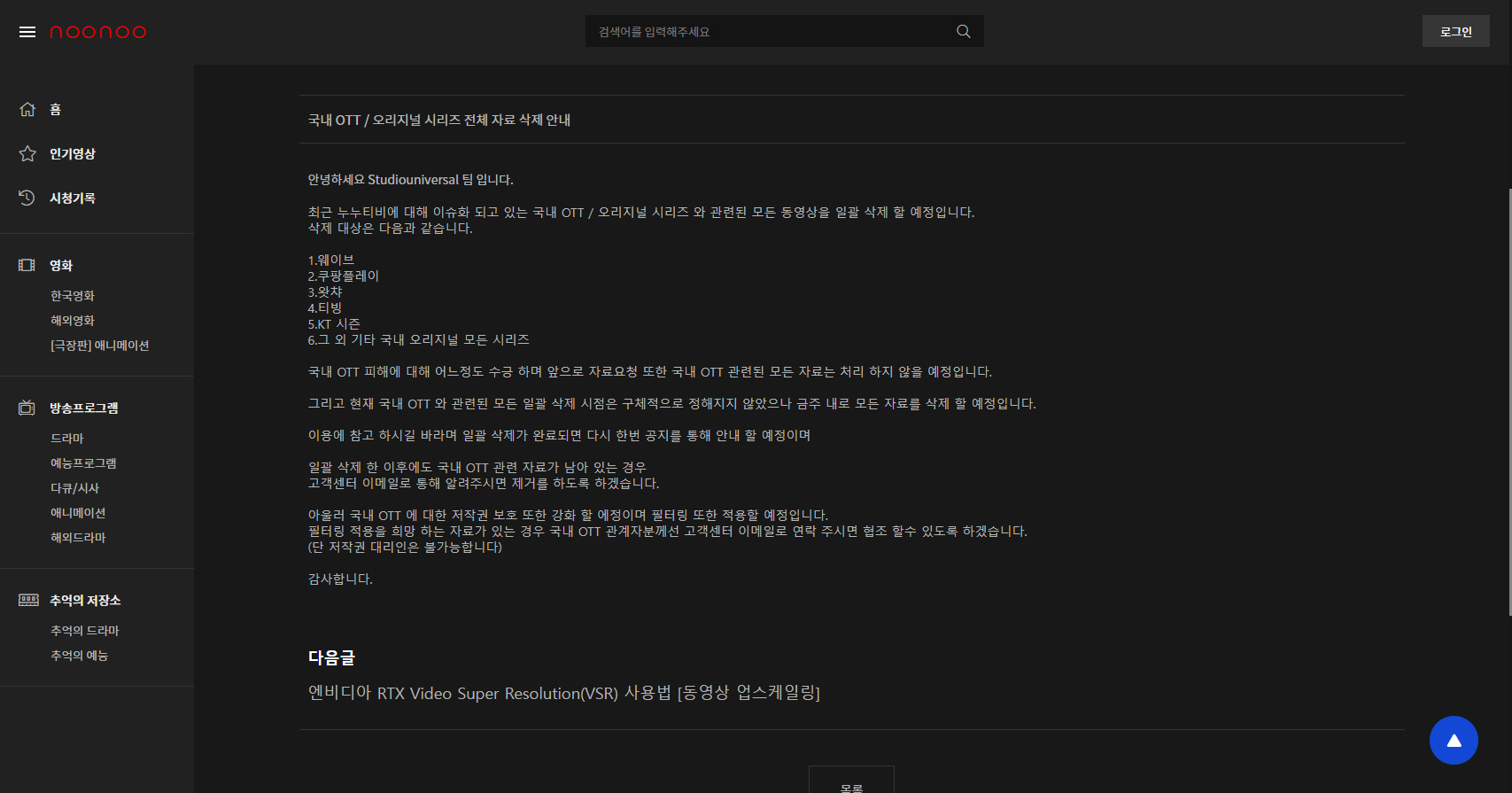Click the search magnifier icon

click(x=963, y=32)
